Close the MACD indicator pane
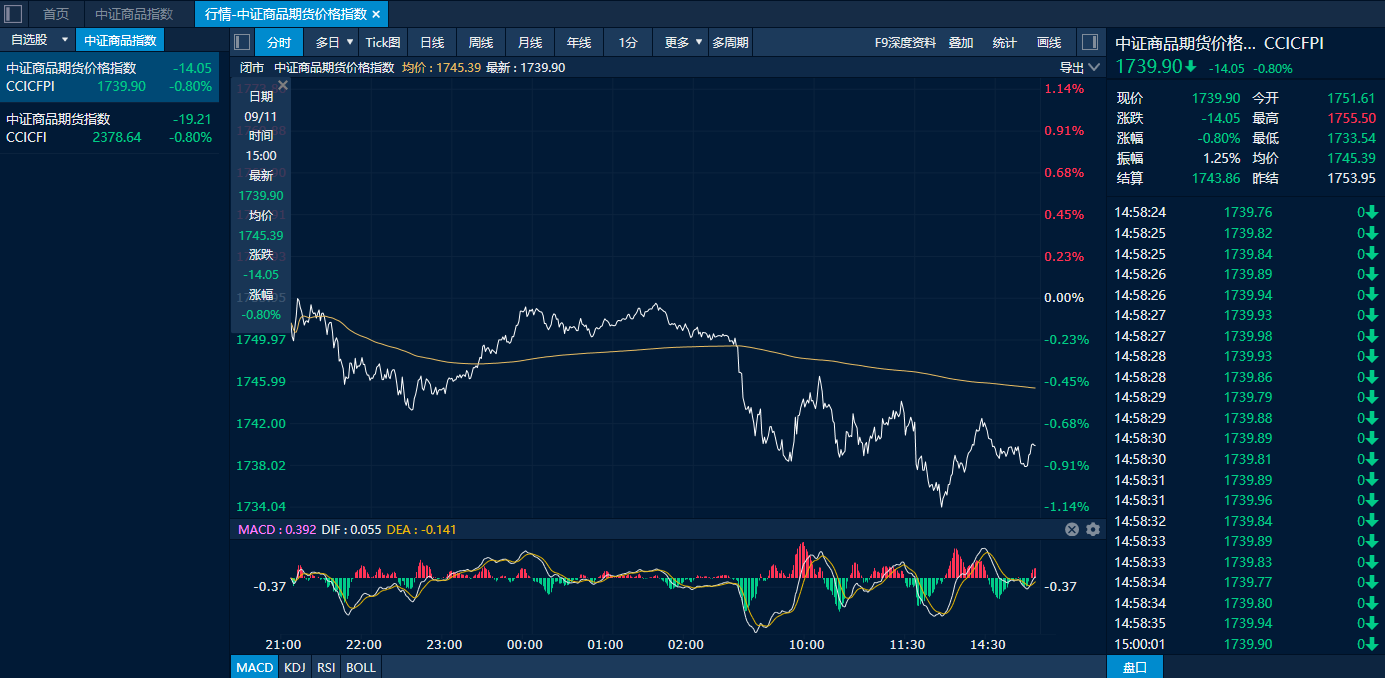The height and width of the screenshot is (678, 1385). pos(1072,529)
